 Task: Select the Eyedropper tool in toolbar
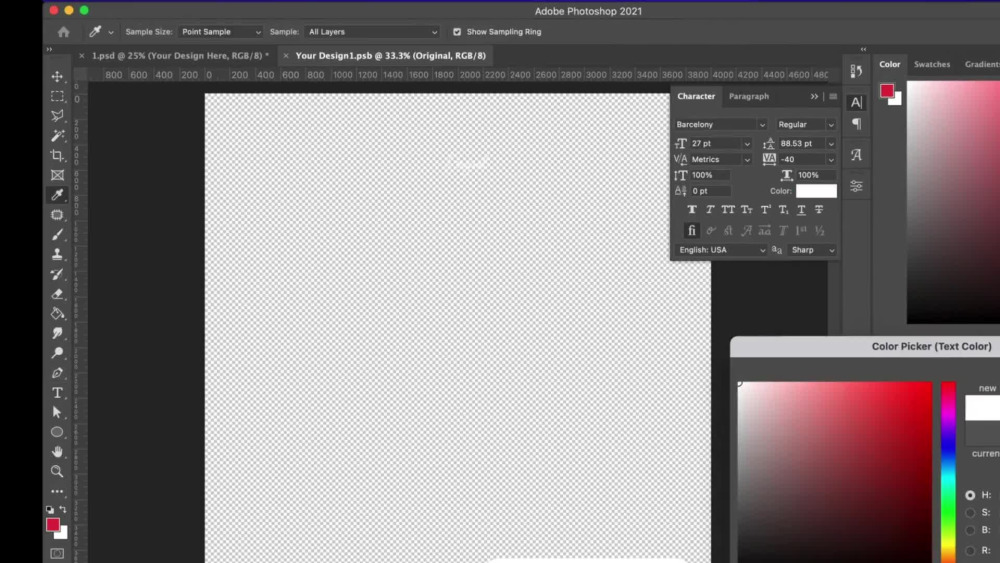tap(57, 195)
